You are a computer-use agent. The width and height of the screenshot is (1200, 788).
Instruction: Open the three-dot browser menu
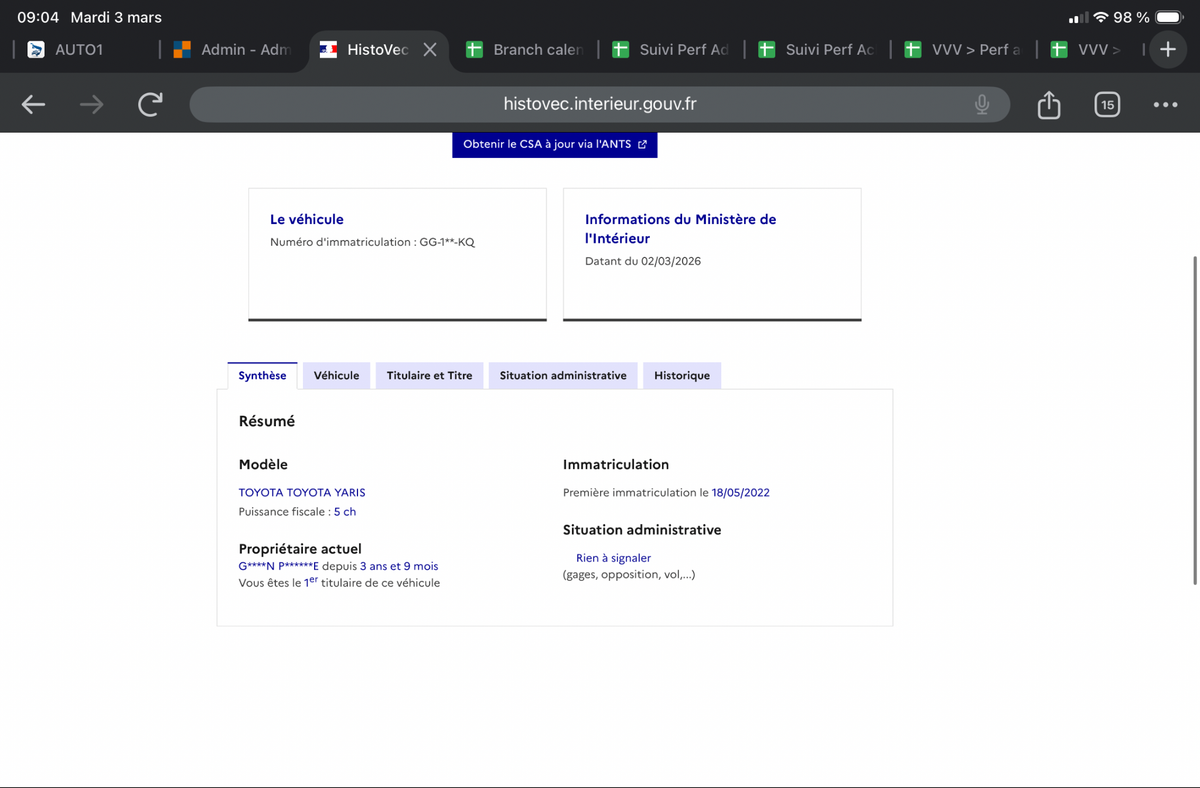tap(1165, 104)
